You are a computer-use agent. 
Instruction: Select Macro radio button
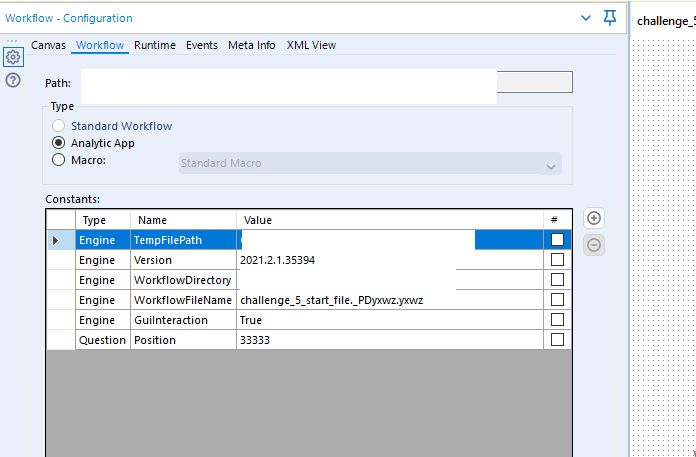(x=58, y=160)
